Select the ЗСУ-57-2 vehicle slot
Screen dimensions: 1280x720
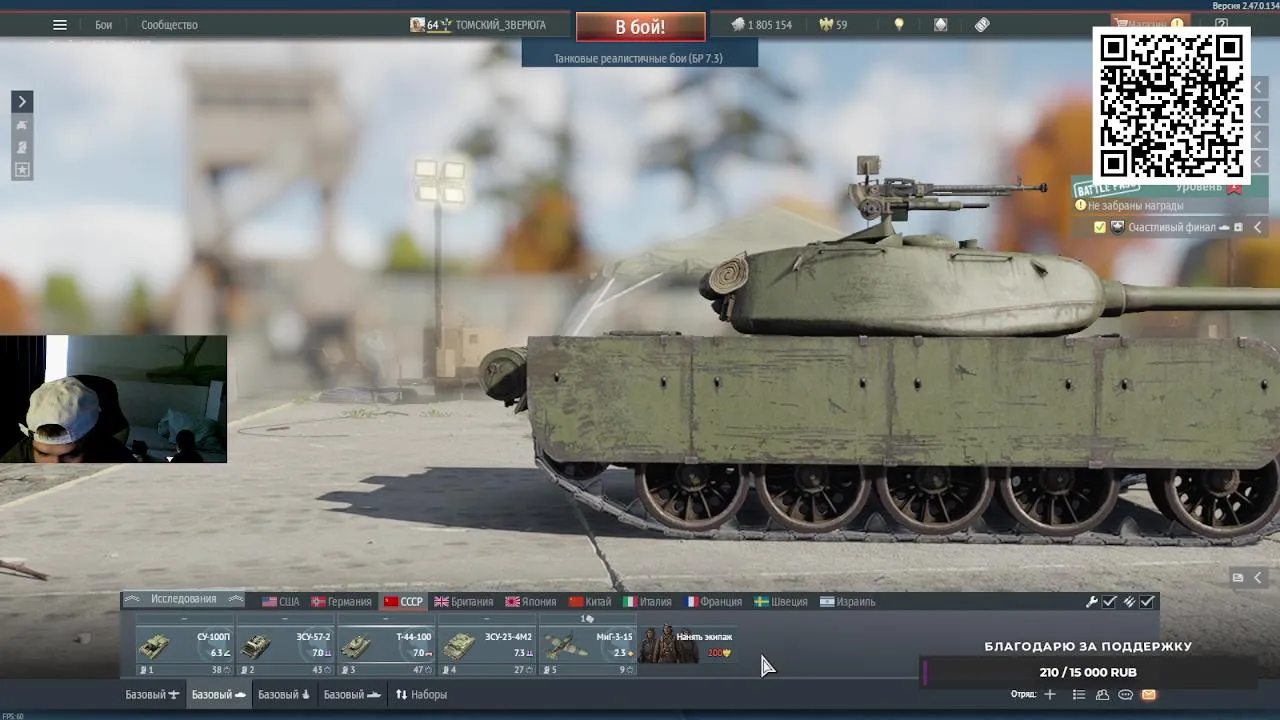pos(285,647)
